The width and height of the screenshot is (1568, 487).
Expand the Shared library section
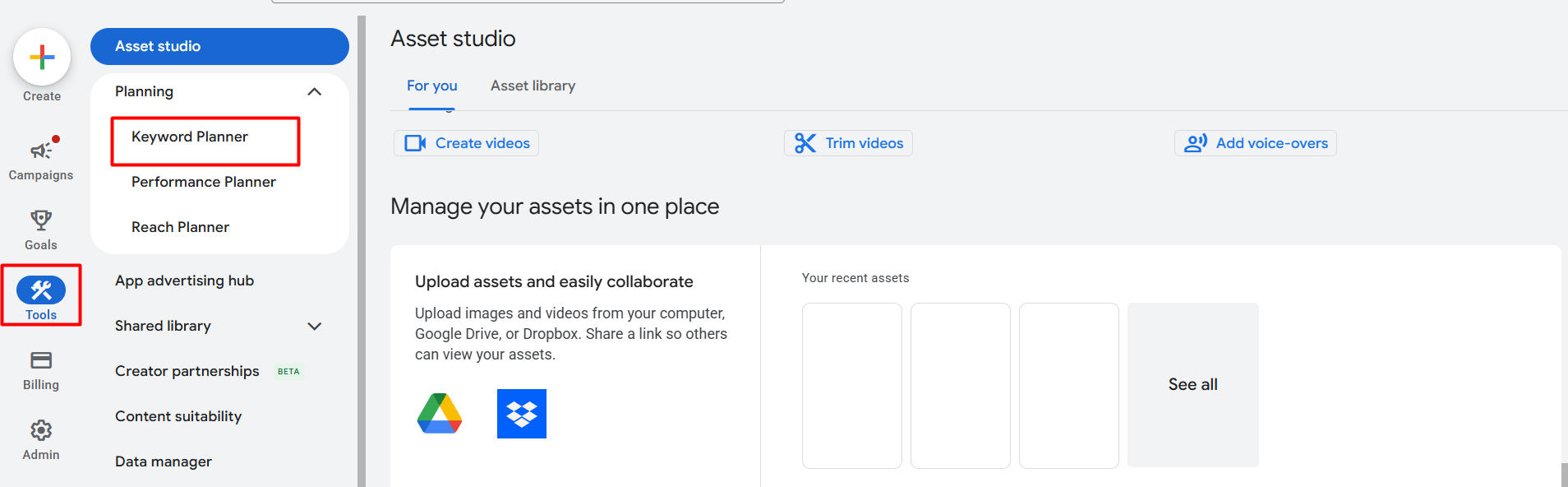[x=314, y=326]
